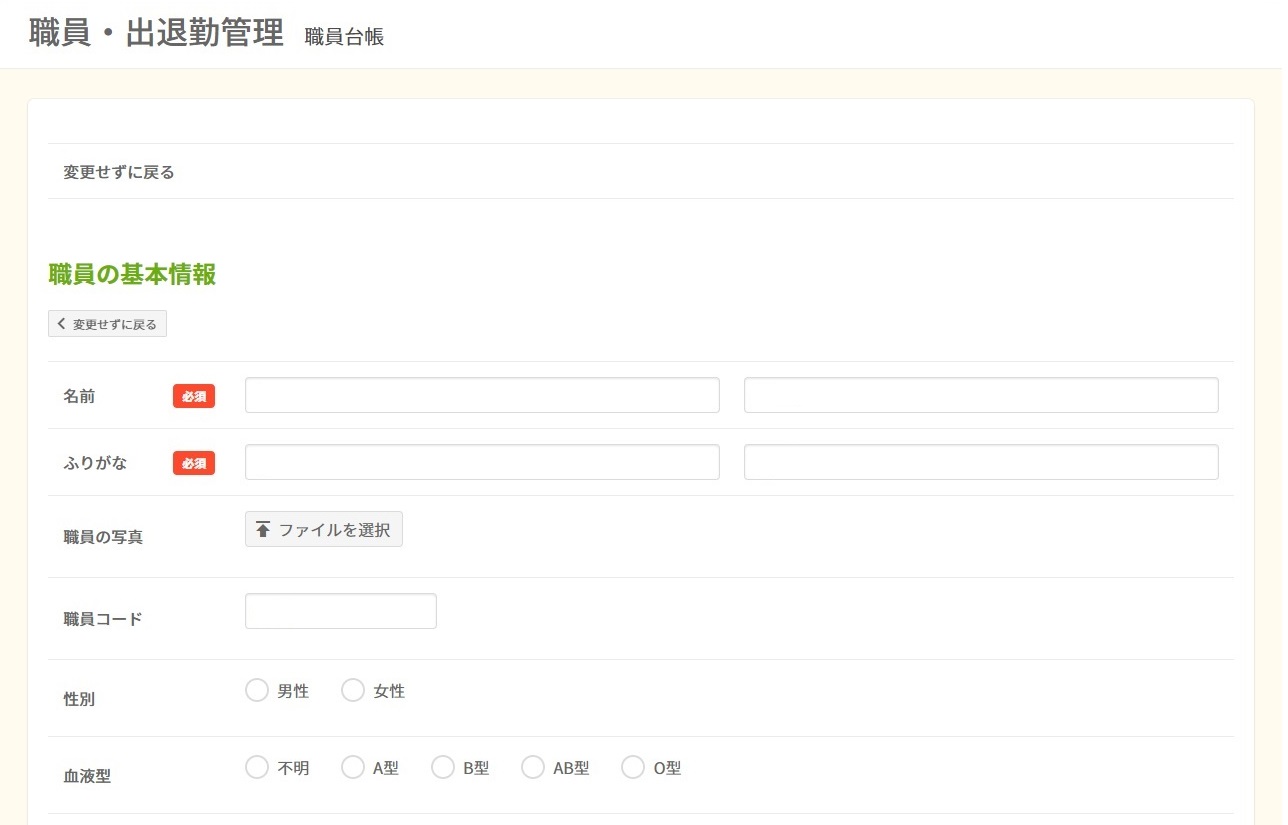
Task: Click the 職員の基本情報 section heading
Action: (132, 275)
